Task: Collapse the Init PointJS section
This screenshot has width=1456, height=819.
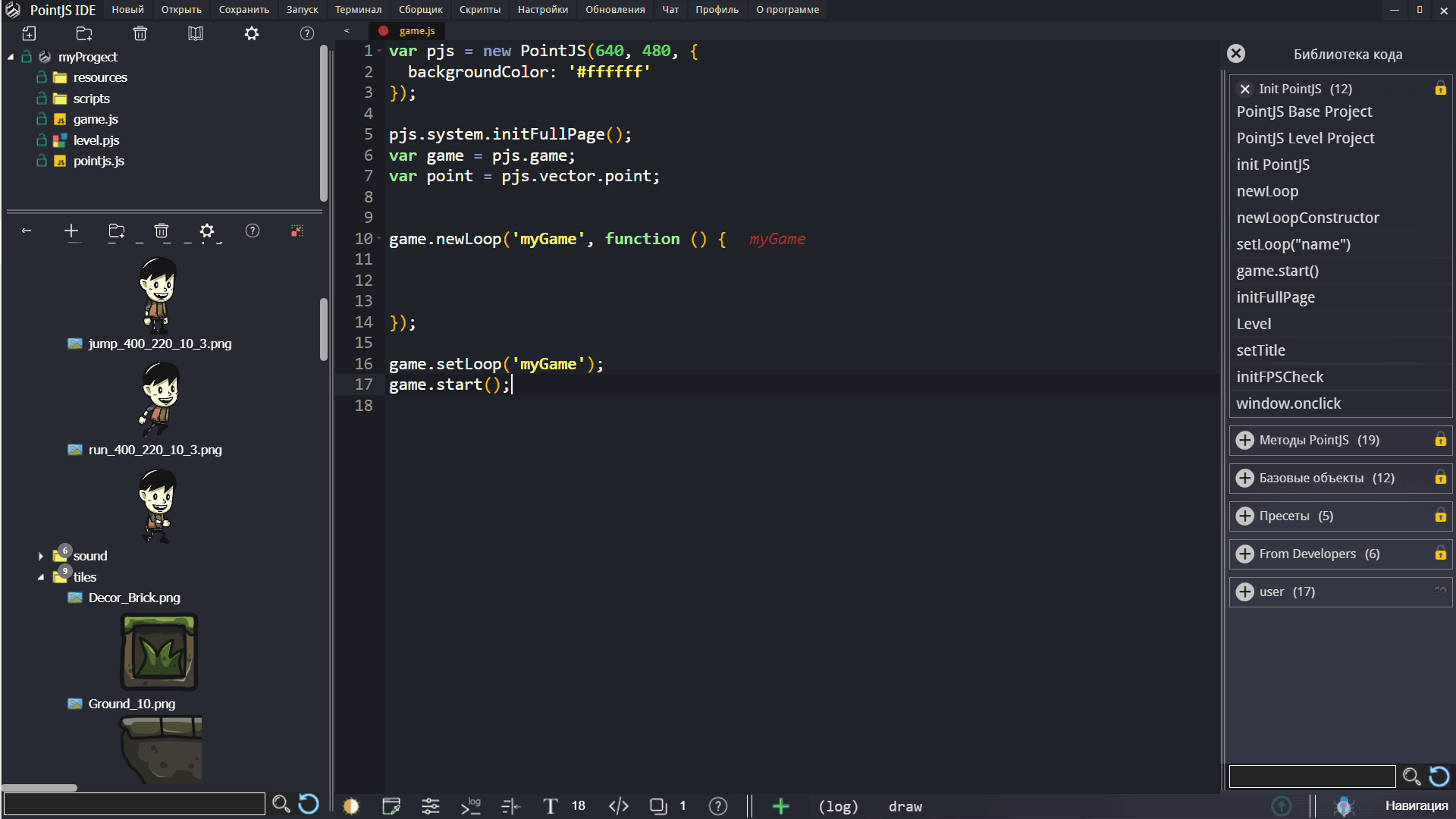Action: (x=1245, y=89)
